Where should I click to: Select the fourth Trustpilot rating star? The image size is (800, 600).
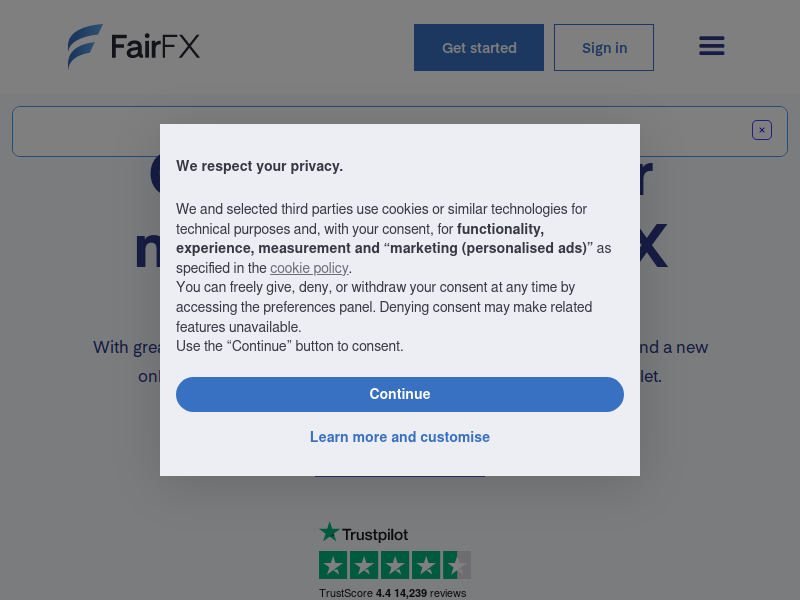426,565
